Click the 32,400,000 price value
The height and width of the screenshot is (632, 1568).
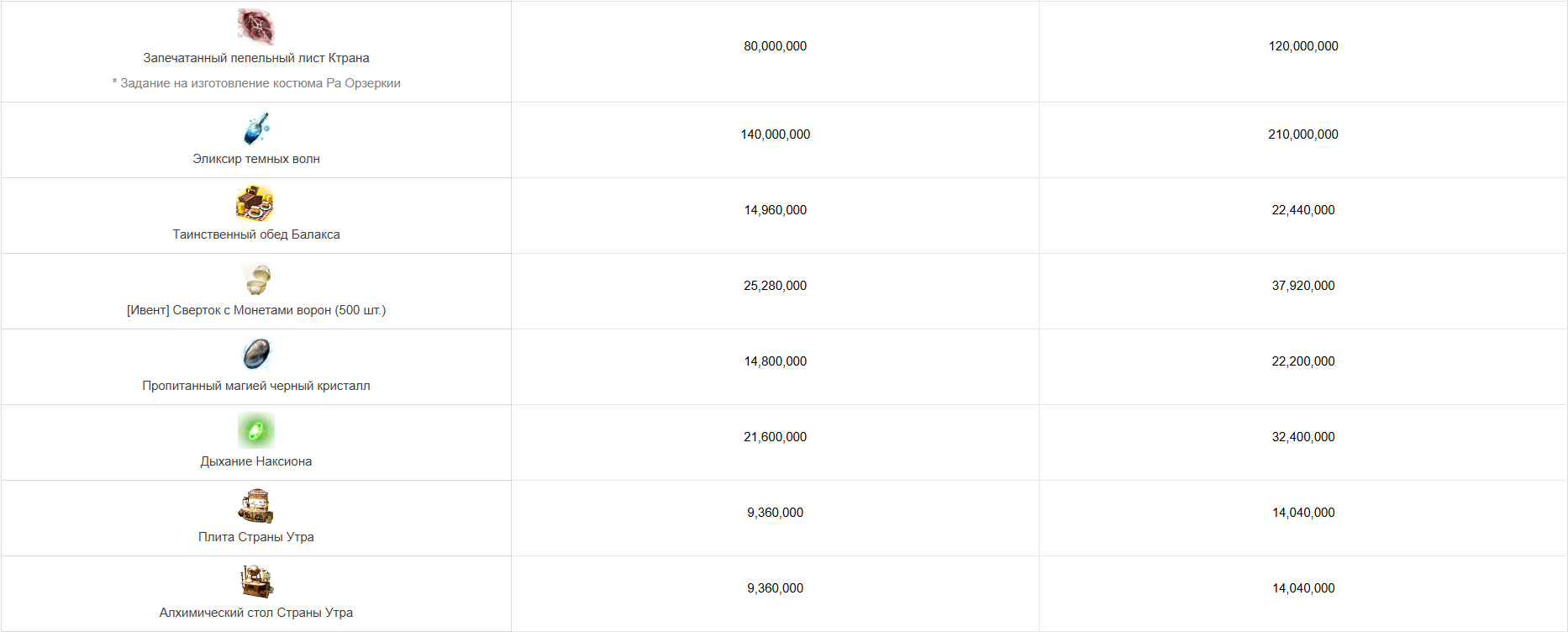[1303, 437]
